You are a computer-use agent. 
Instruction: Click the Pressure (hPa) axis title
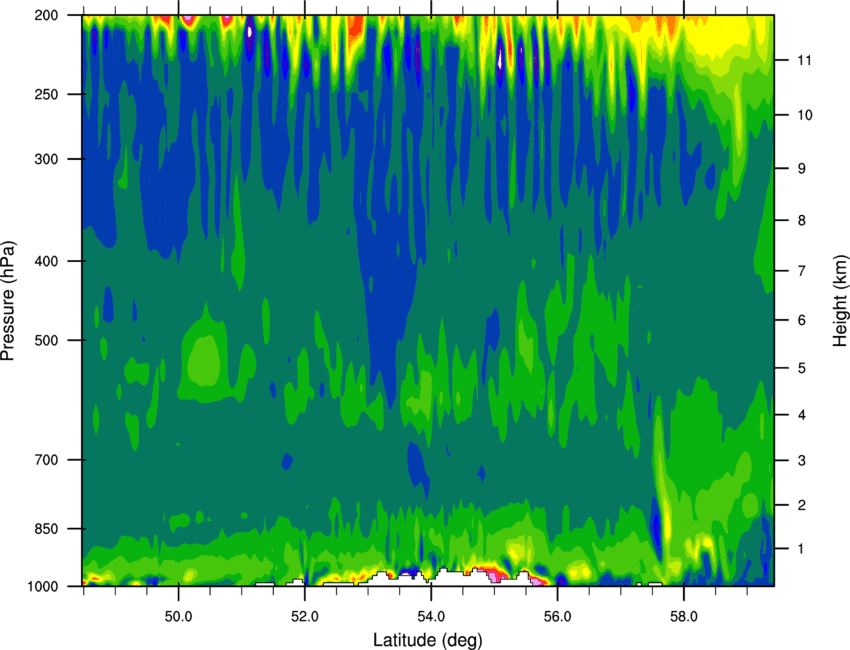pyautogui.click(x=8, y=301)
